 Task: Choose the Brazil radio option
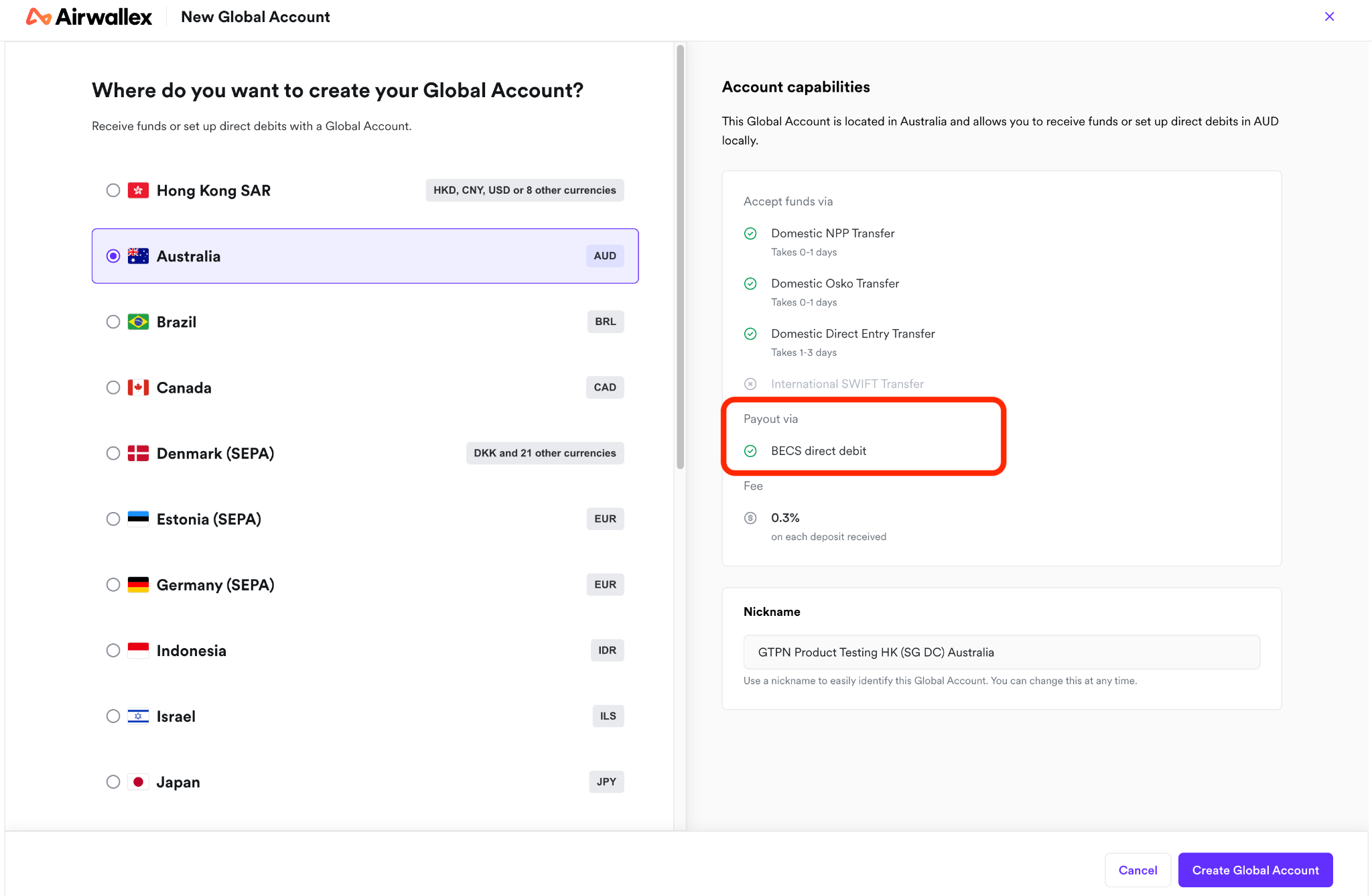click(x=113, y=322)
